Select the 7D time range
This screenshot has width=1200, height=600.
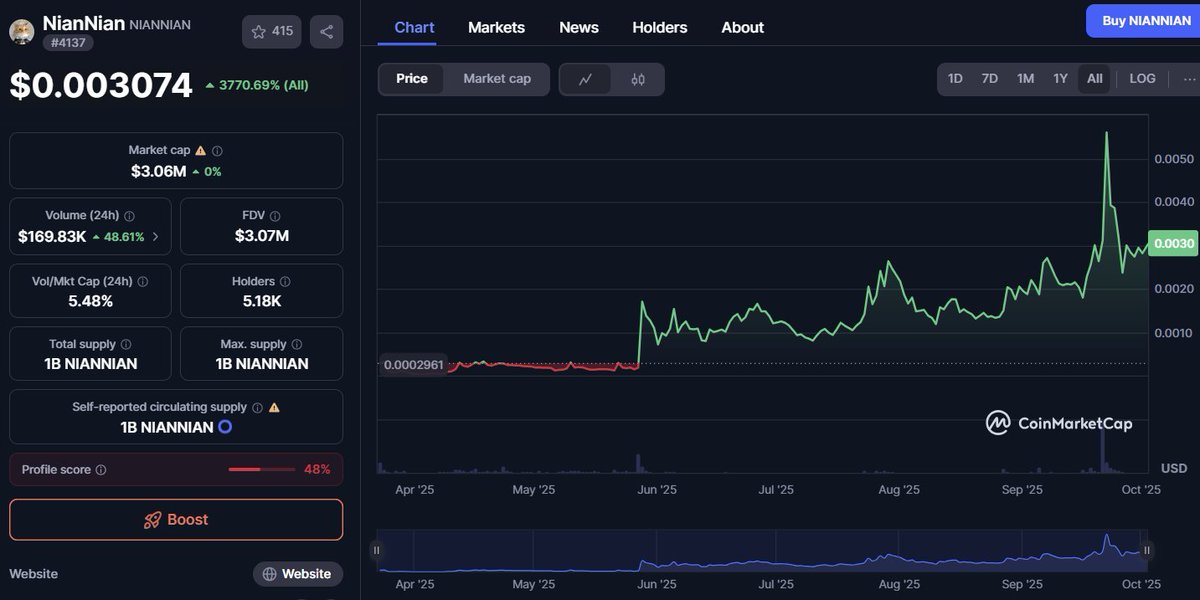pyautogui.click(x=989, y=78)
